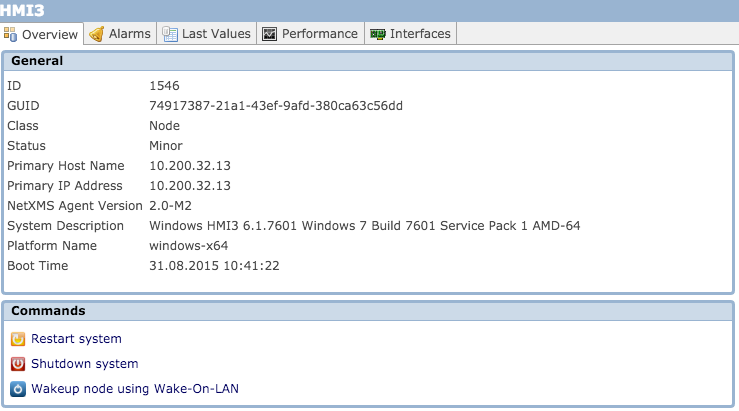
Task: Open the Last Values tab
Action: [x=207, y=34]
